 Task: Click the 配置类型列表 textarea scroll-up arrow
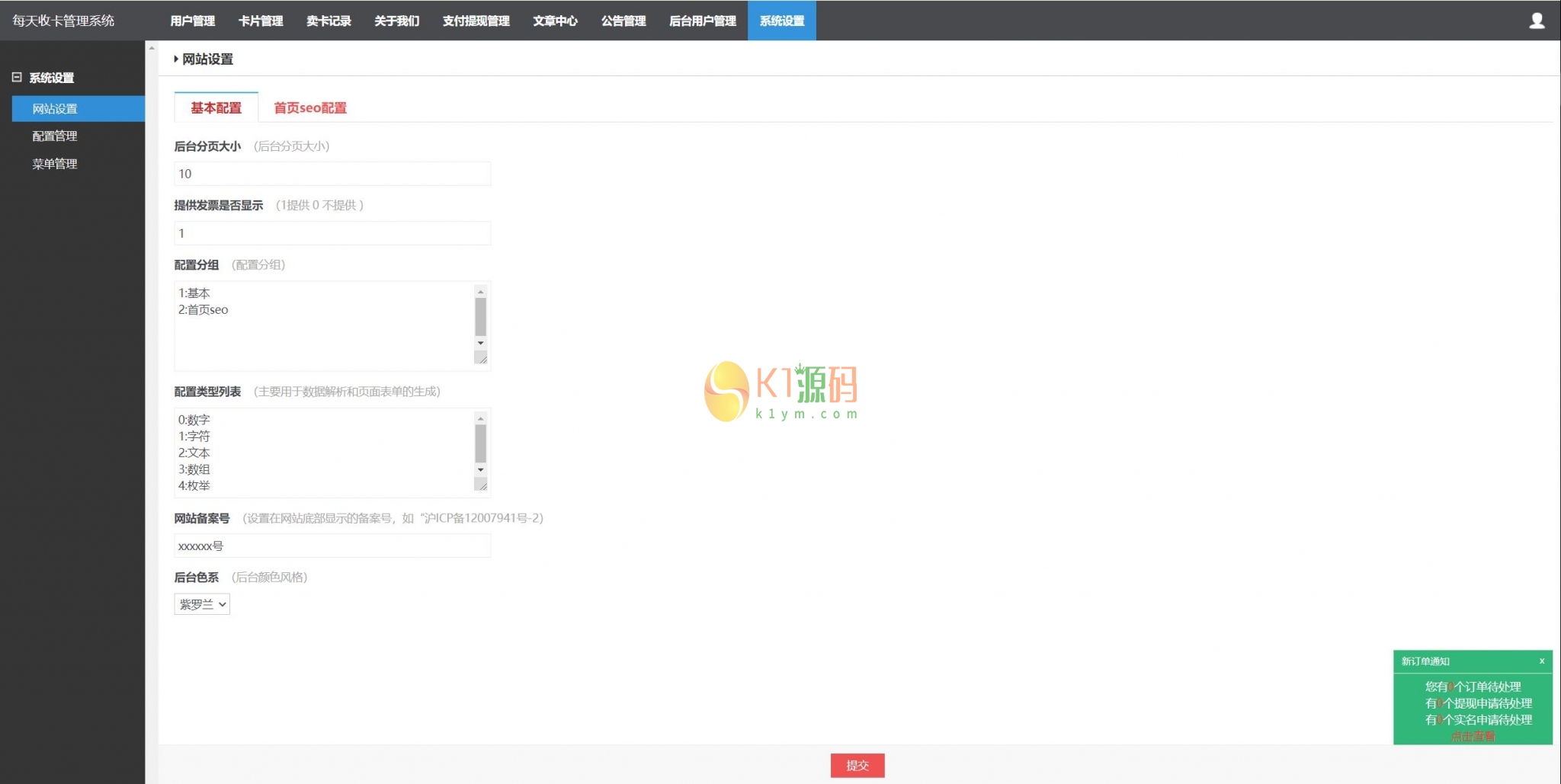(480, 418)
